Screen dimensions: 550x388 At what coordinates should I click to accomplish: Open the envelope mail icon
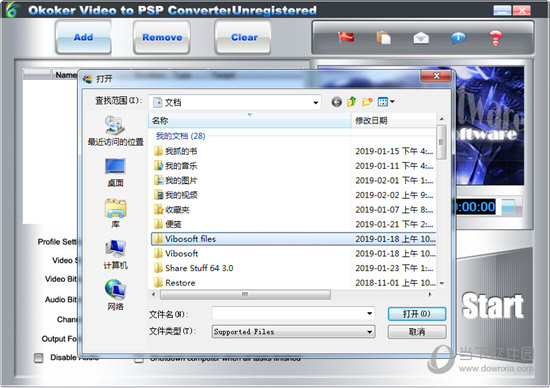click(x=421, y=38)
